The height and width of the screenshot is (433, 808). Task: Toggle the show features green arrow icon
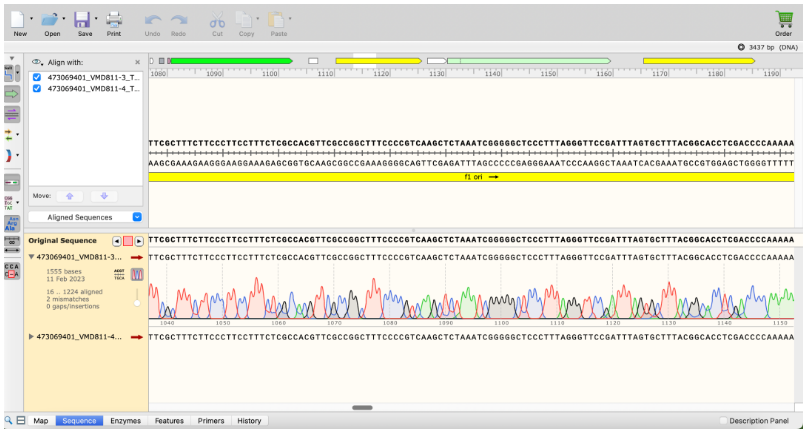tap(12, 94)
